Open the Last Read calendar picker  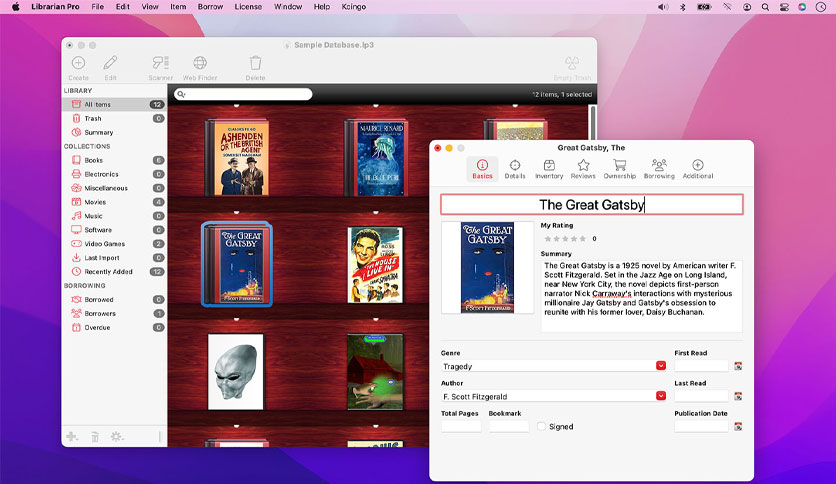coord(738,396)
